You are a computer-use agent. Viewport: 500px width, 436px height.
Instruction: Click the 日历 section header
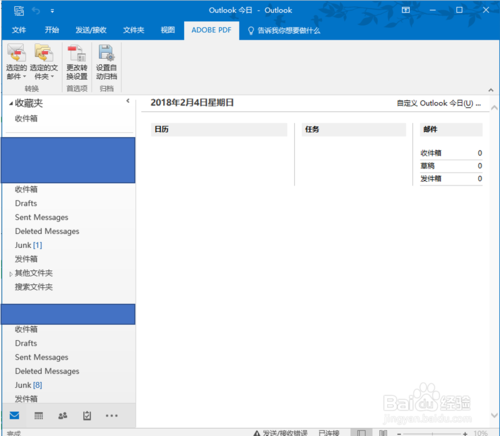click(219, 129)
